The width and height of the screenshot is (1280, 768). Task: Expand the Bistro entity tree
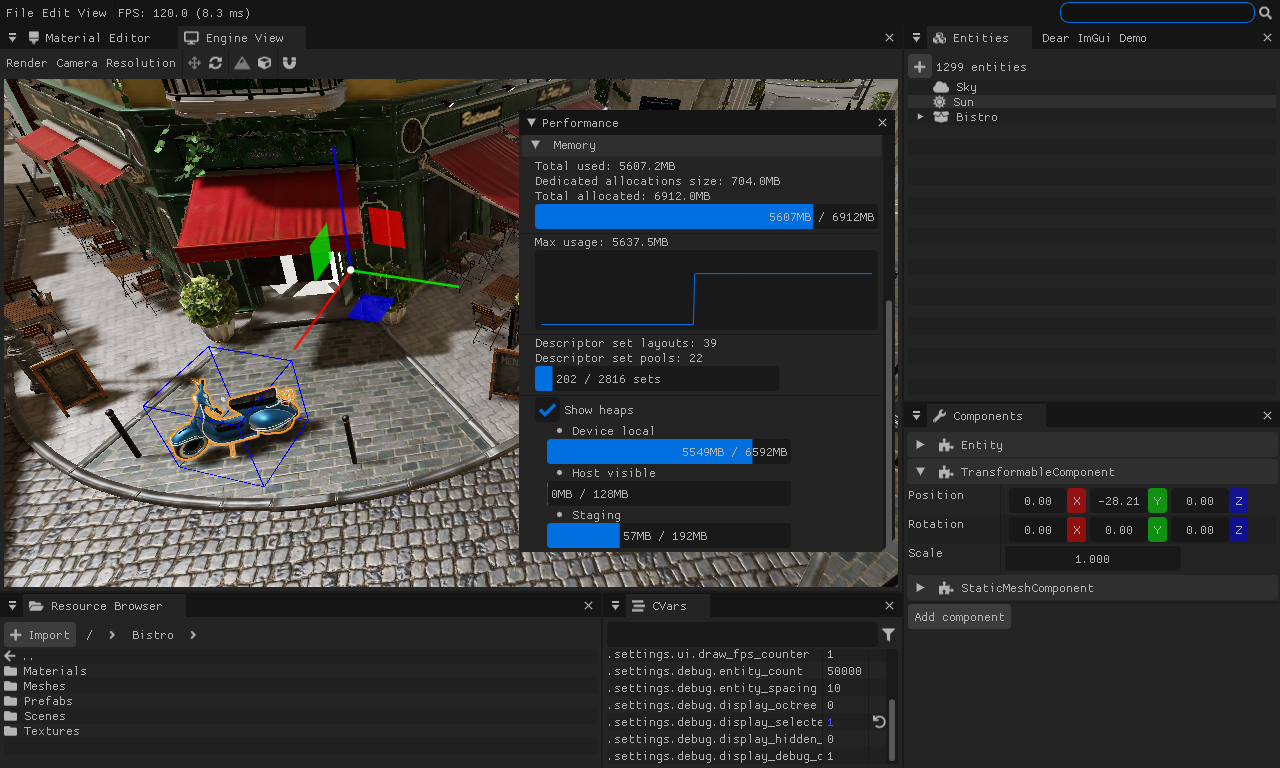point(920,117)
